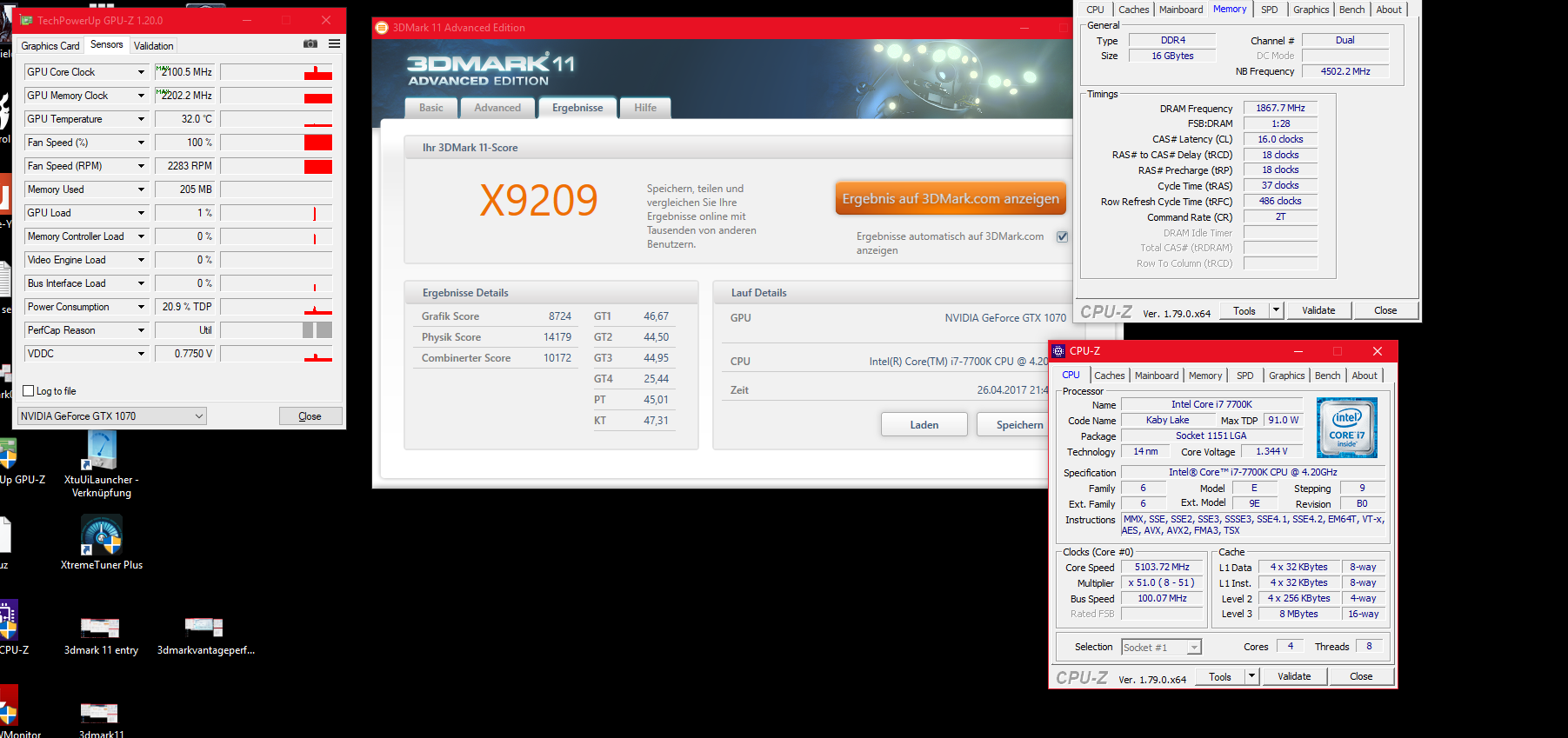This screenshot has height=738, width=1568.
Task: Expand Fan Speed (%) sensor dropdown
Action: [x=141, y=143]
